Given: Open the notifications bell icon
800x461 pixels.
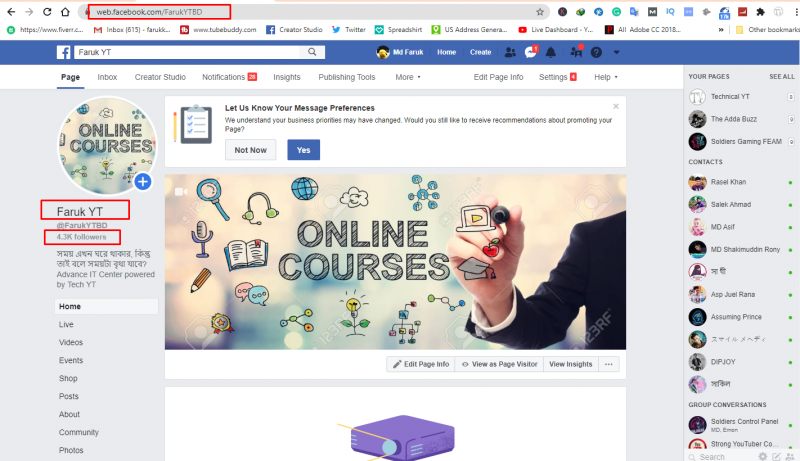Looking at the screenshot, I should [551, 52].
